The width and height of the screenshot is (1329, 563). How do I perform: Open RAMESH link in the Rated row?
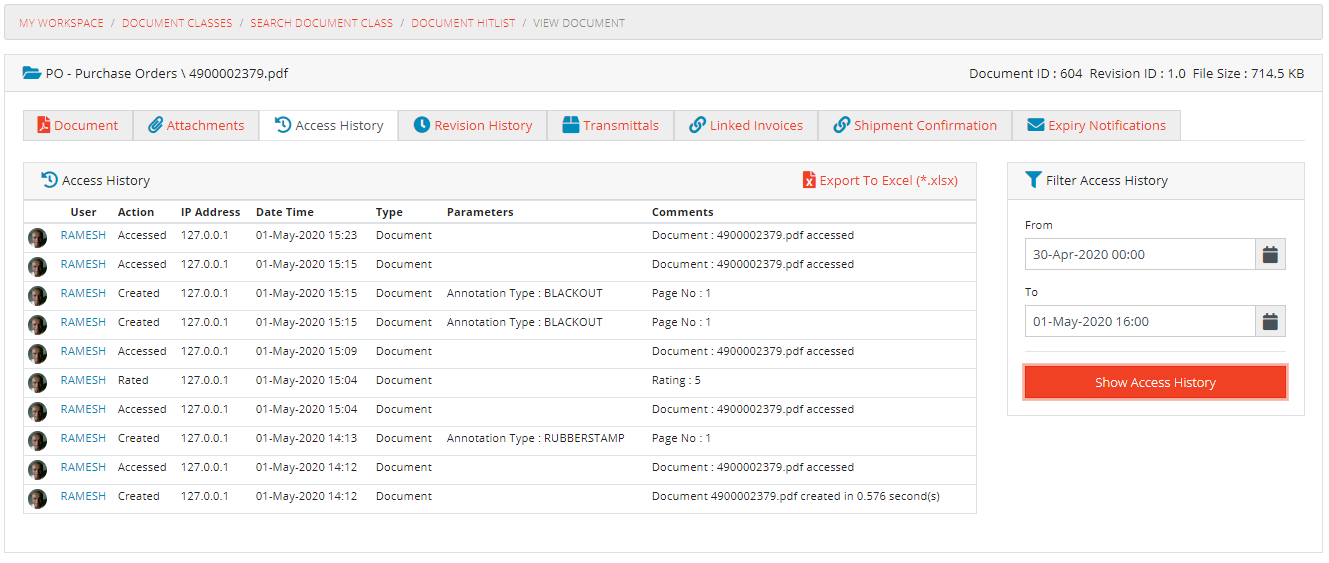point(83,380)
